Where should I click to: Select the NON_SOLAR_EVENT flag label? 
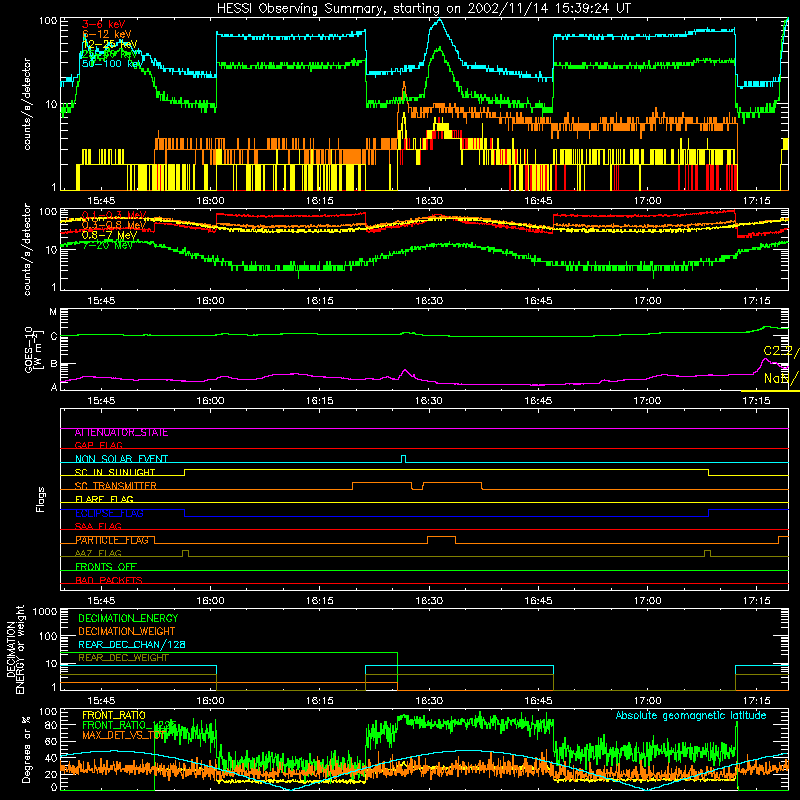[x=121, y=459]
